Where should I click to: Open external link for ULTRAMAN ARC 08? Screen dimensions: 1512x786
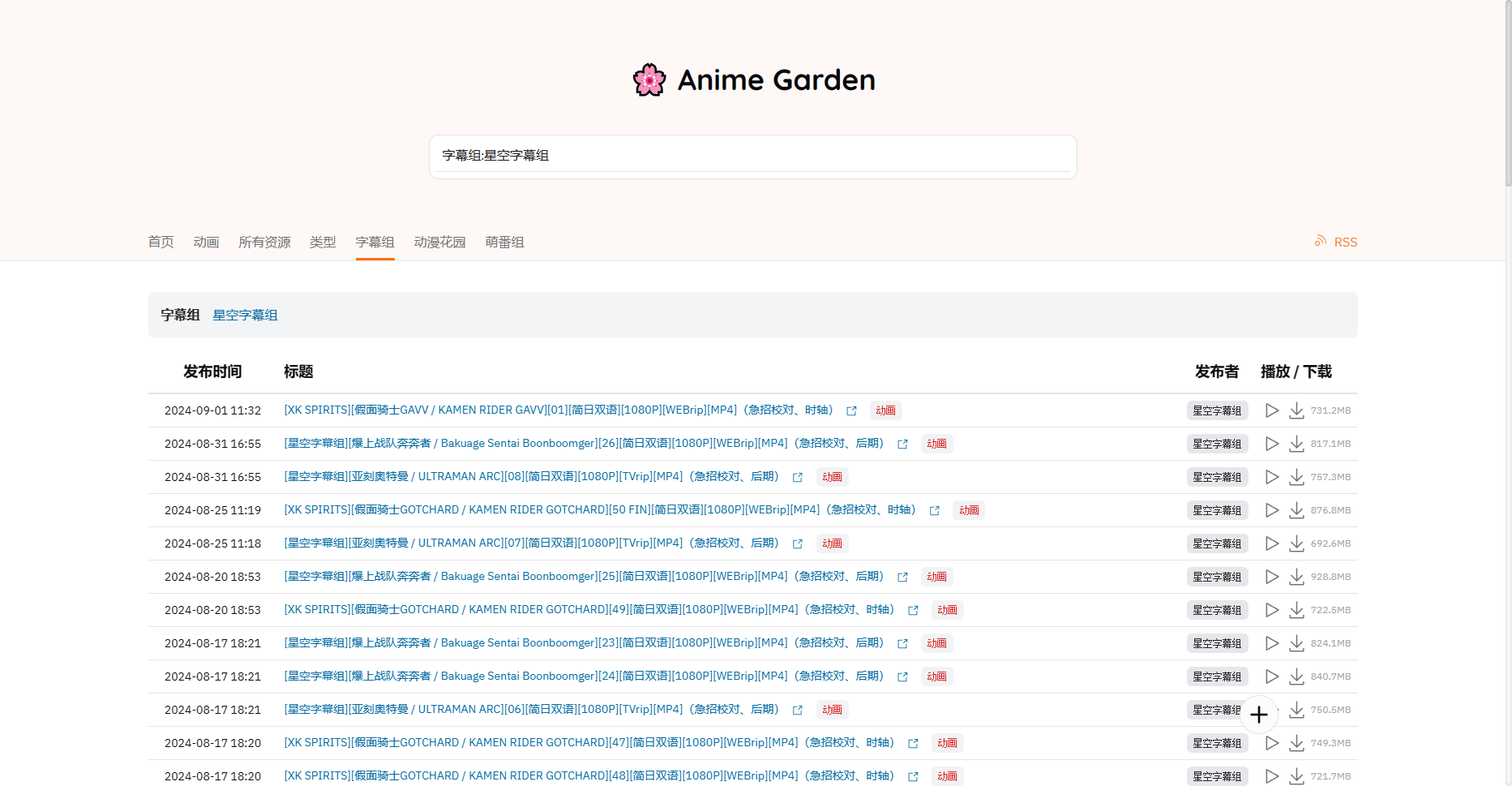tap(798, 478)
